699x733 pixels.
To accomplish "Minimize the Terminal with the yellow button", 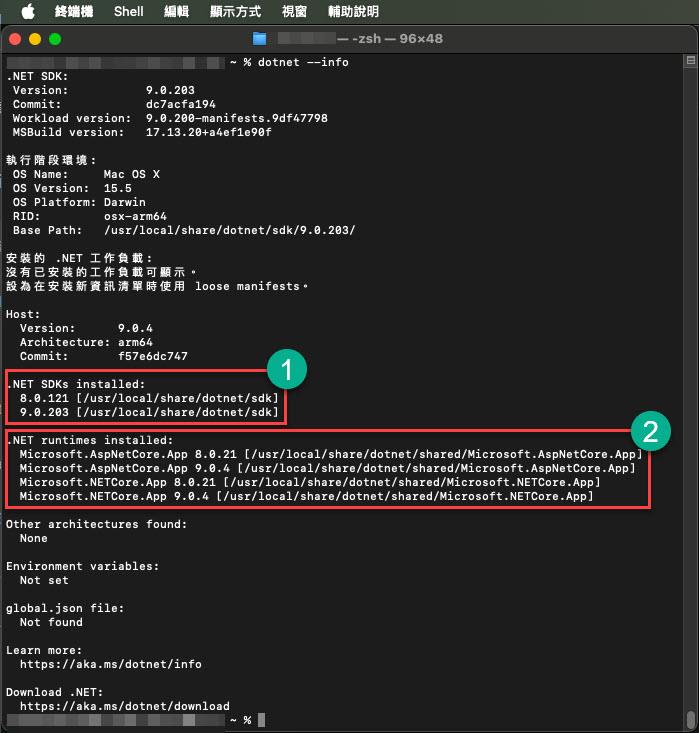I will [35, 39].
